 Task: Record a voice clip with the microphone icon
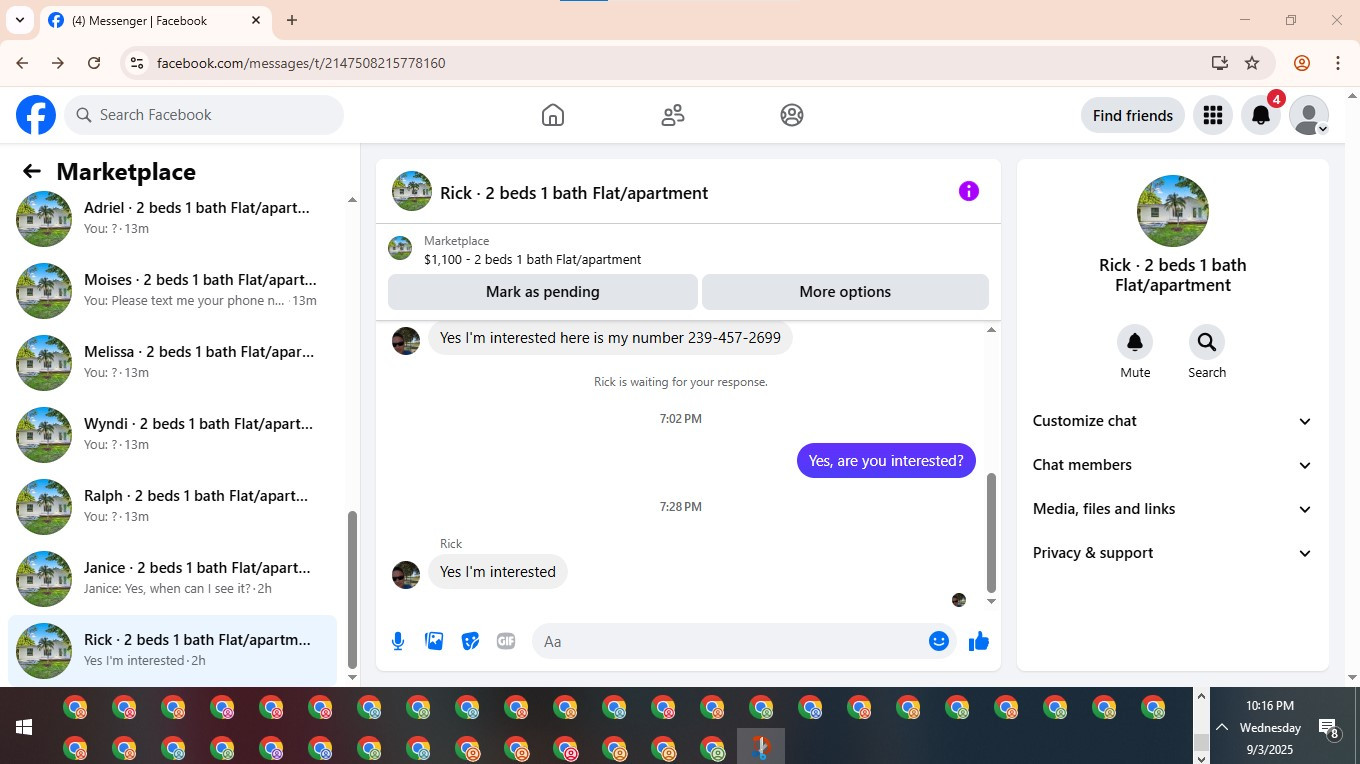point(398,641)
